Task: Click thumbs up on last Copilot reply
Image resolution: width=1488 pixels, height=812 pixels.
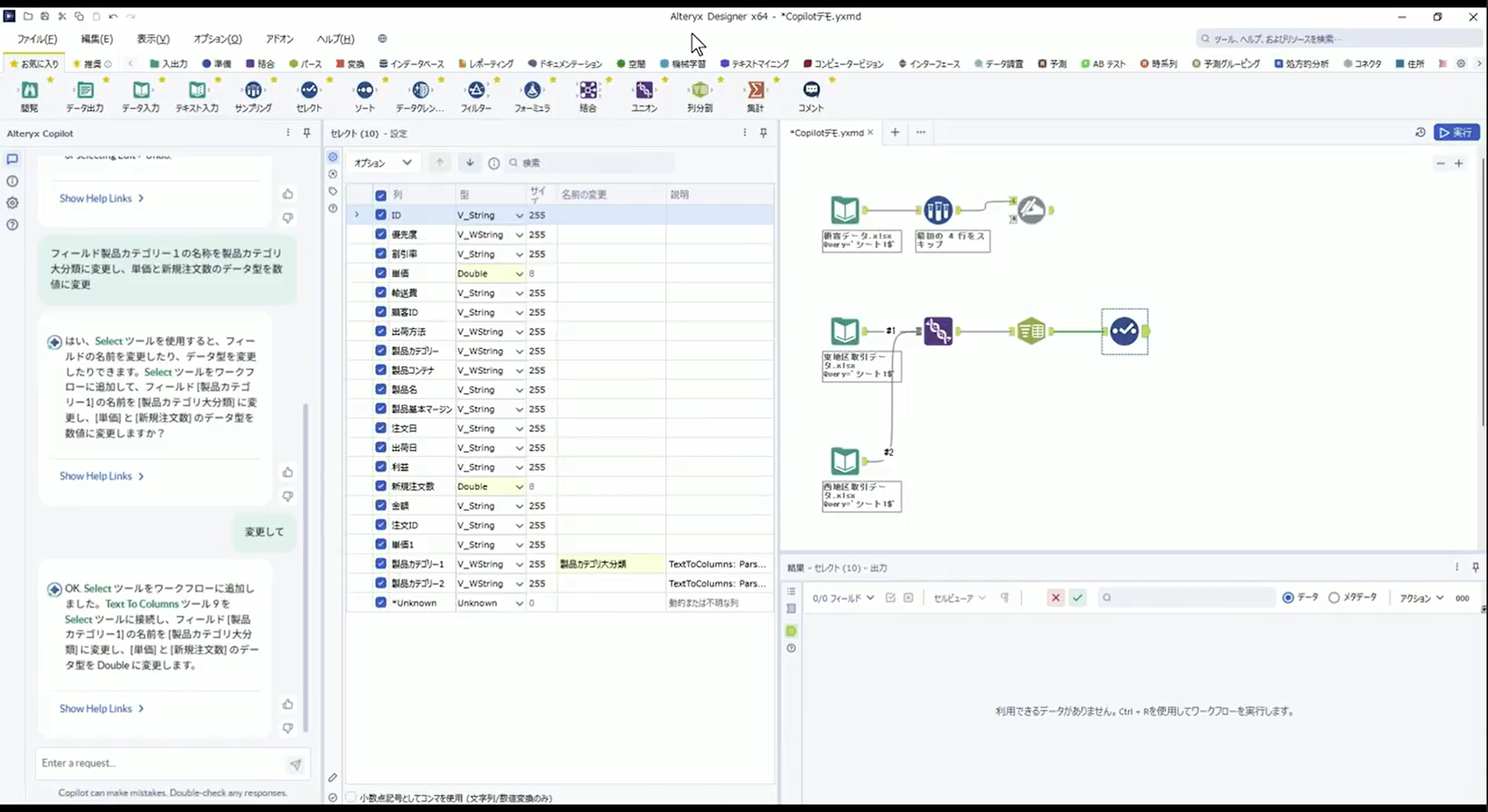Action: 288,704
